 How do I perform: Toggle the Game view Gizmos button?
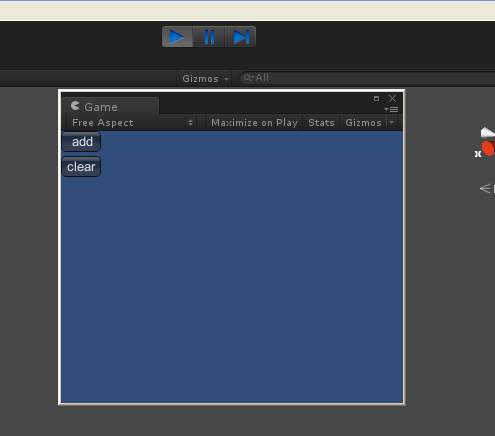[x=363, y=123]
